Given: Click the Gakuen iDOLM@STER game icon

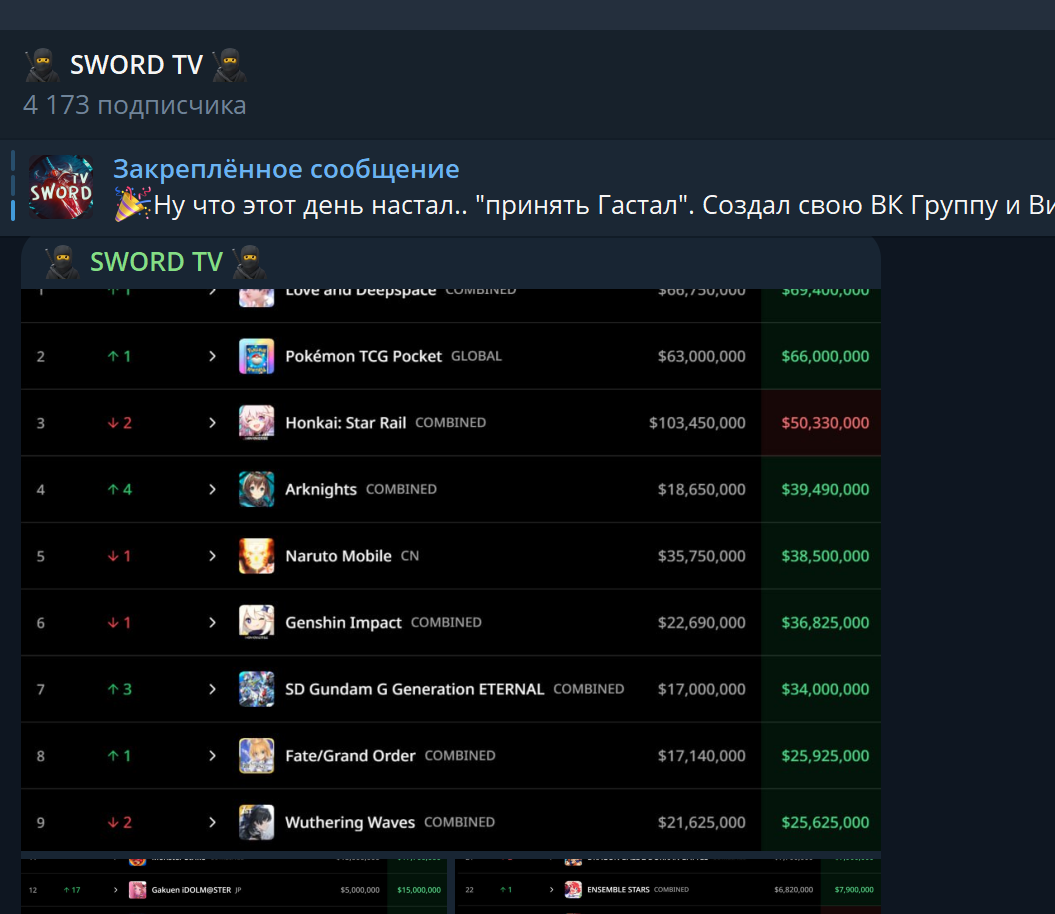Looking at the screenshot, I should pos(137,890).
